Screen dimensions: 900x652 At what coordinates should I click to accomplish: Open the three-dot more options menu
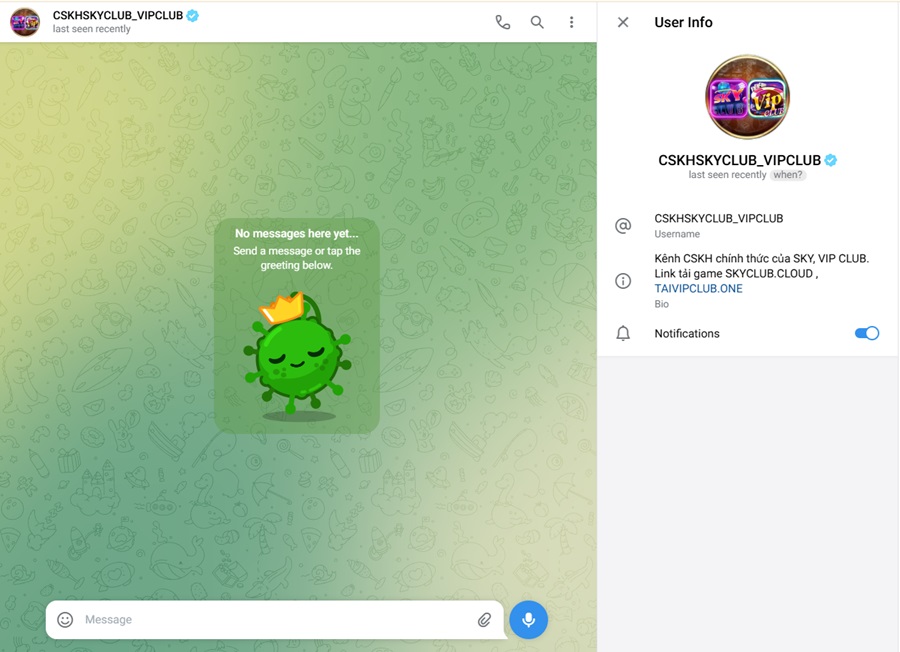[571, 22]
